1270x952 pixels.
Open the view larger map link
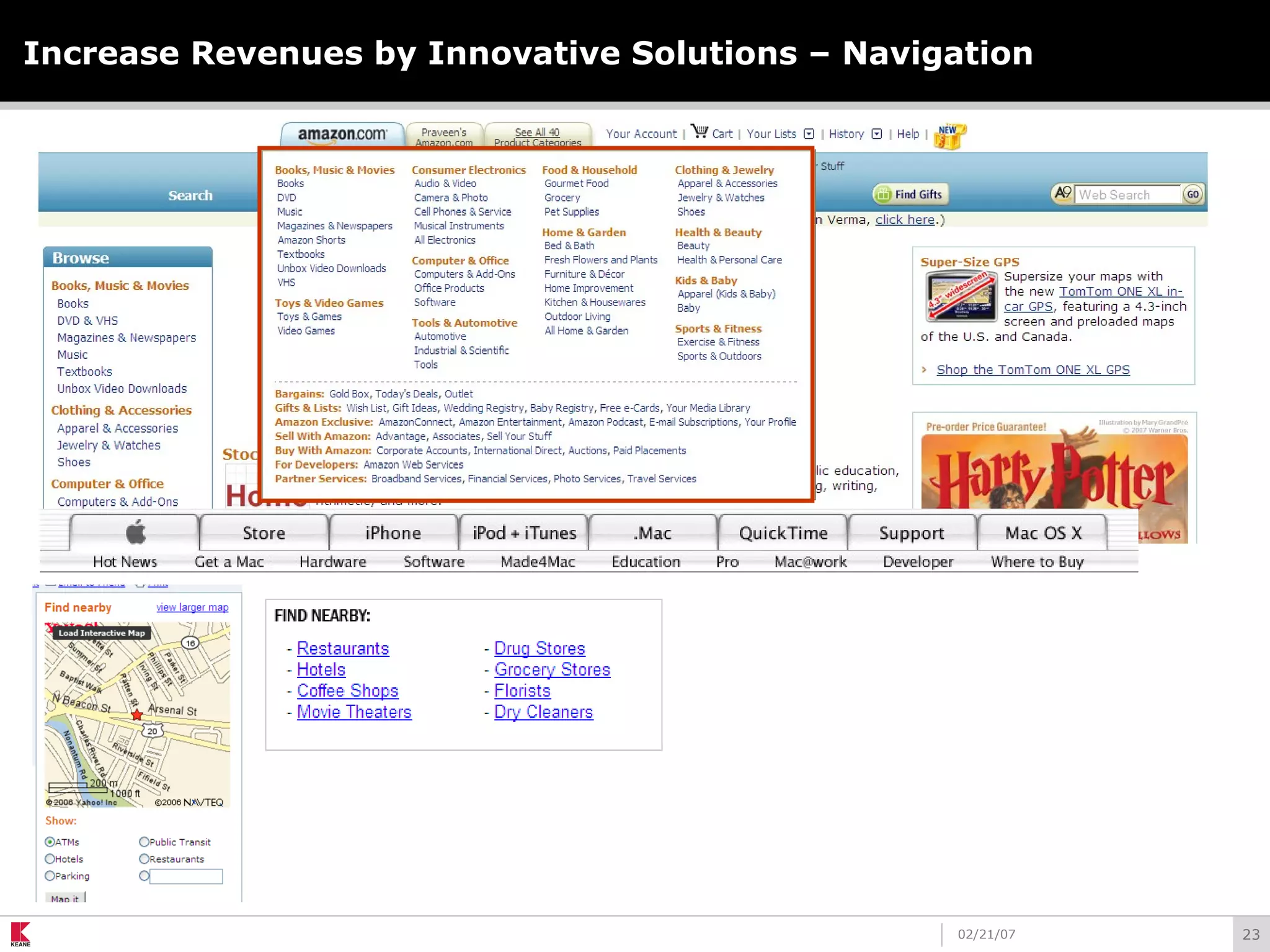click(192, 607)
